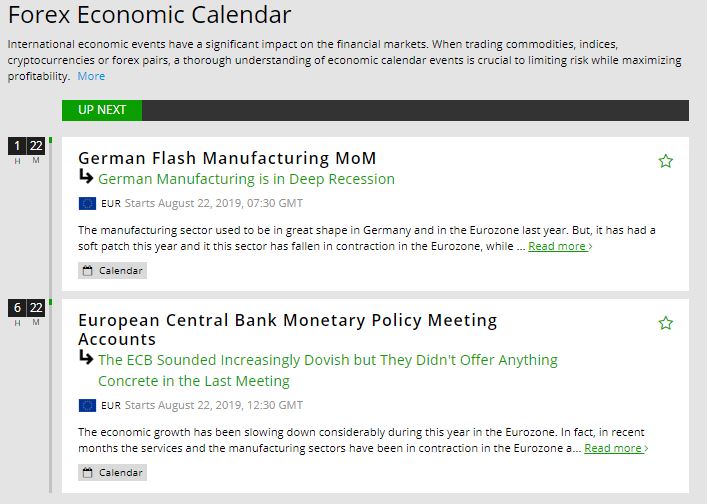This screenshot has width=707, height=504.
Task: Favorite the German Flash Manufacturing MoM event star
Action: click(666, 161)
